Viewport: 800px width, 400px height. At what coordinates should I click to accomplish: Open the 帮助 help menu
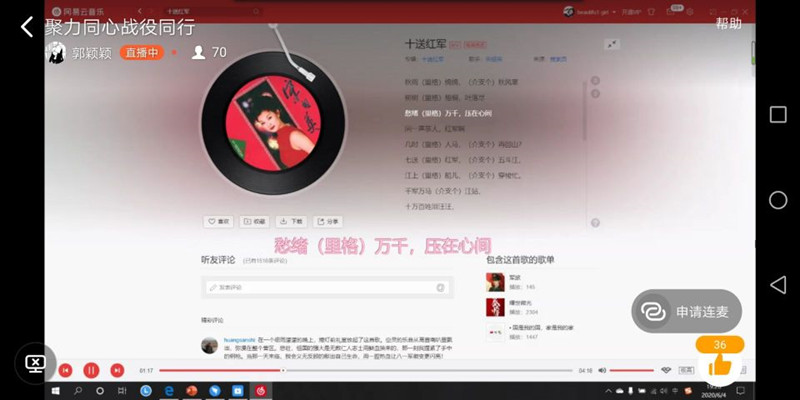tap(729, 23)
